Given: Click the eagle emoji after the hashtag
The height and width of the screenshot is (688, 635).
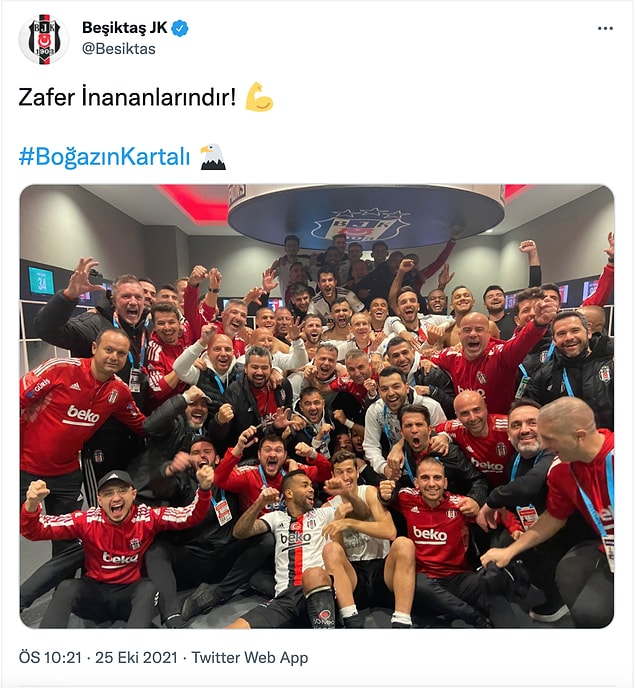Looking at the screenshot, I should point(213,157).
